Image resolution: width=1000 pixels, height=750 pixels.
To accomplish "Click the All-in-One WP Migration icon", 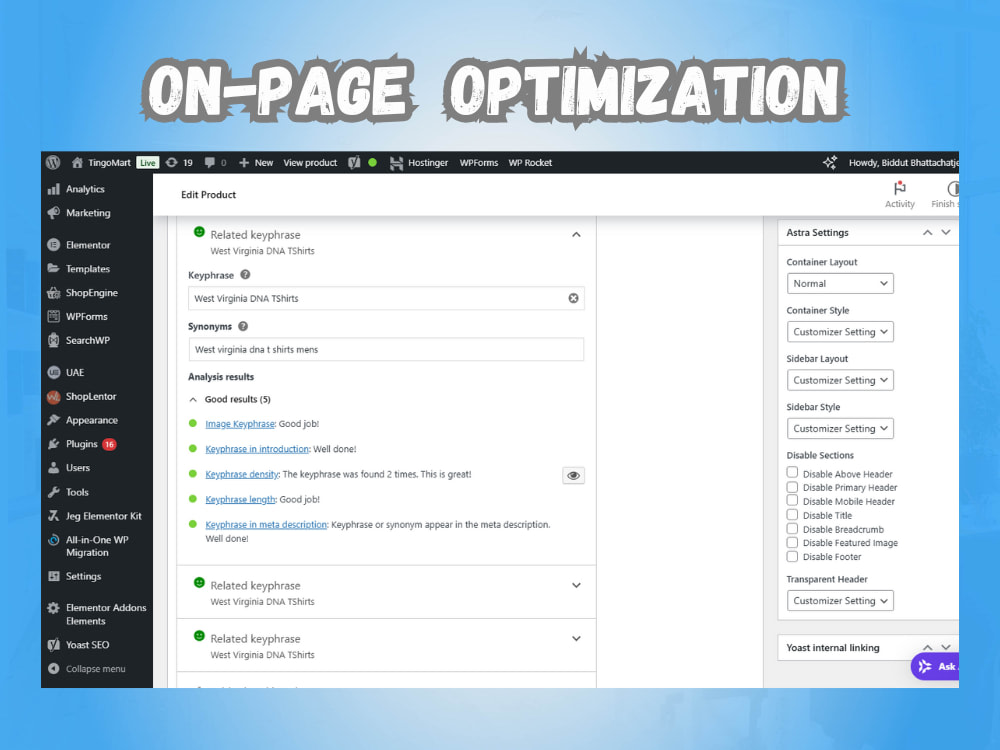I will point(54,540).
